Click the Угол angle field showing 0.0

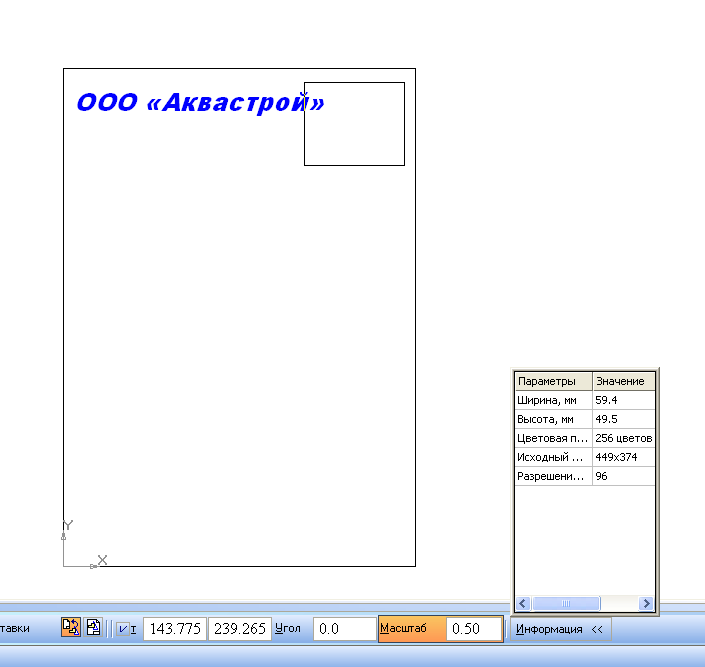click(x=344, y=628)
